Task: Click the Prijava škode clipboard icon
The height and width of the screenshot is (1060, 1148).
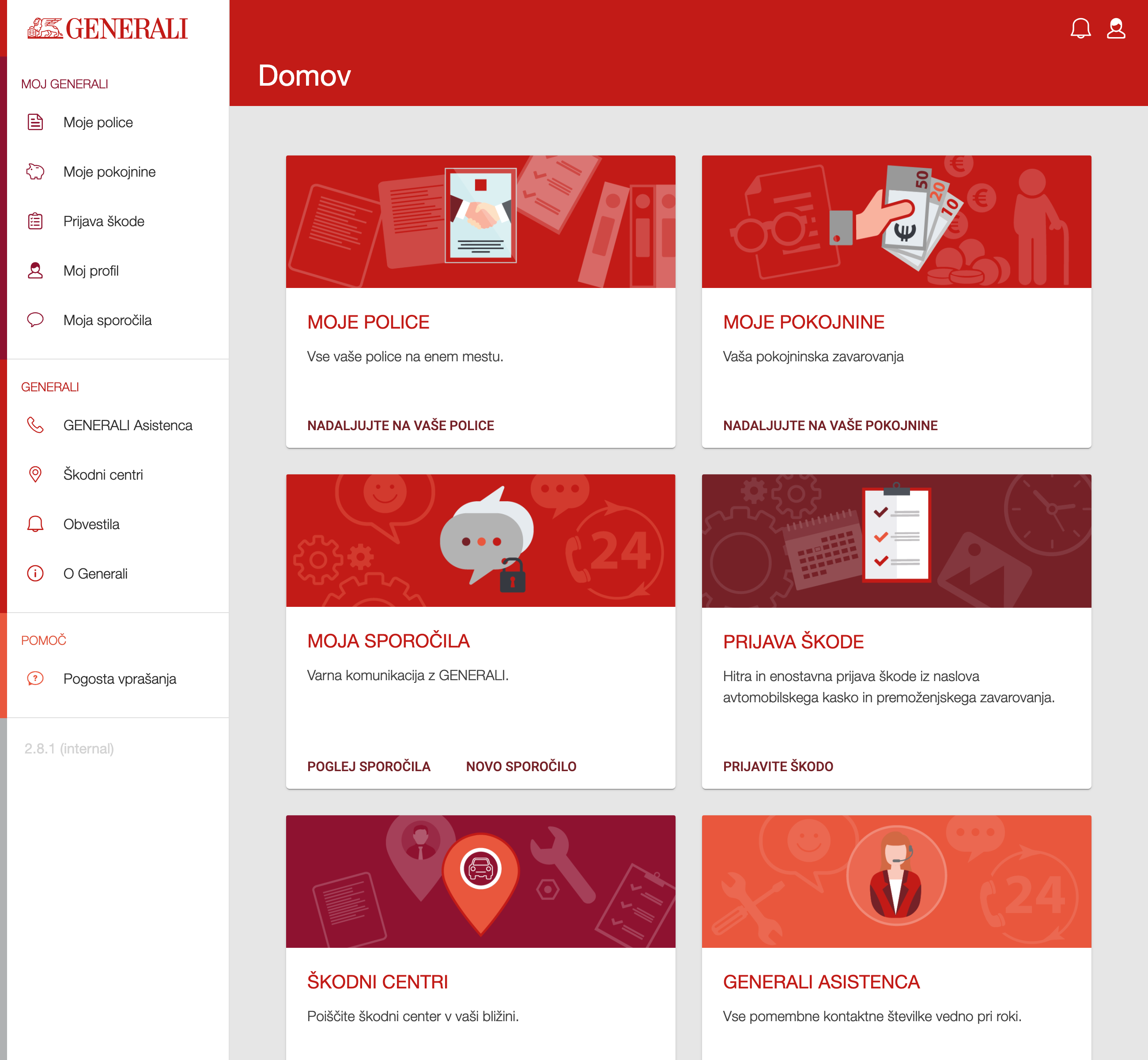Action: coord(36,221)
